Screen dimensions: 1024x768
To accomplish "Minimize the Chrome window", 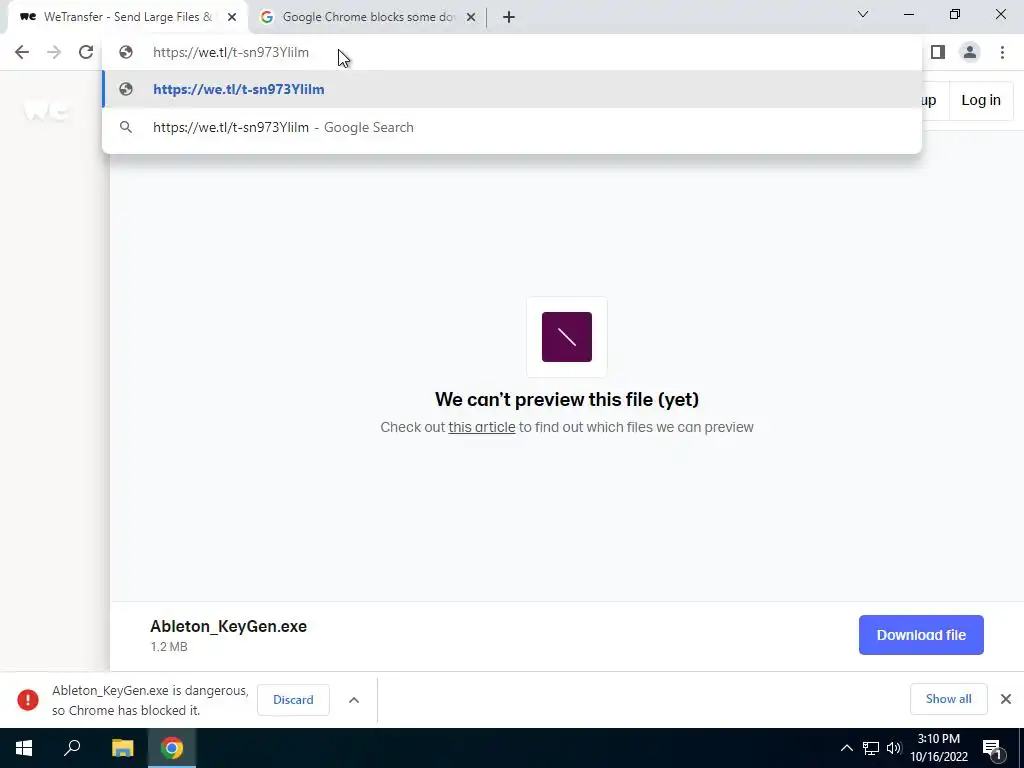I will click(908, 14).
